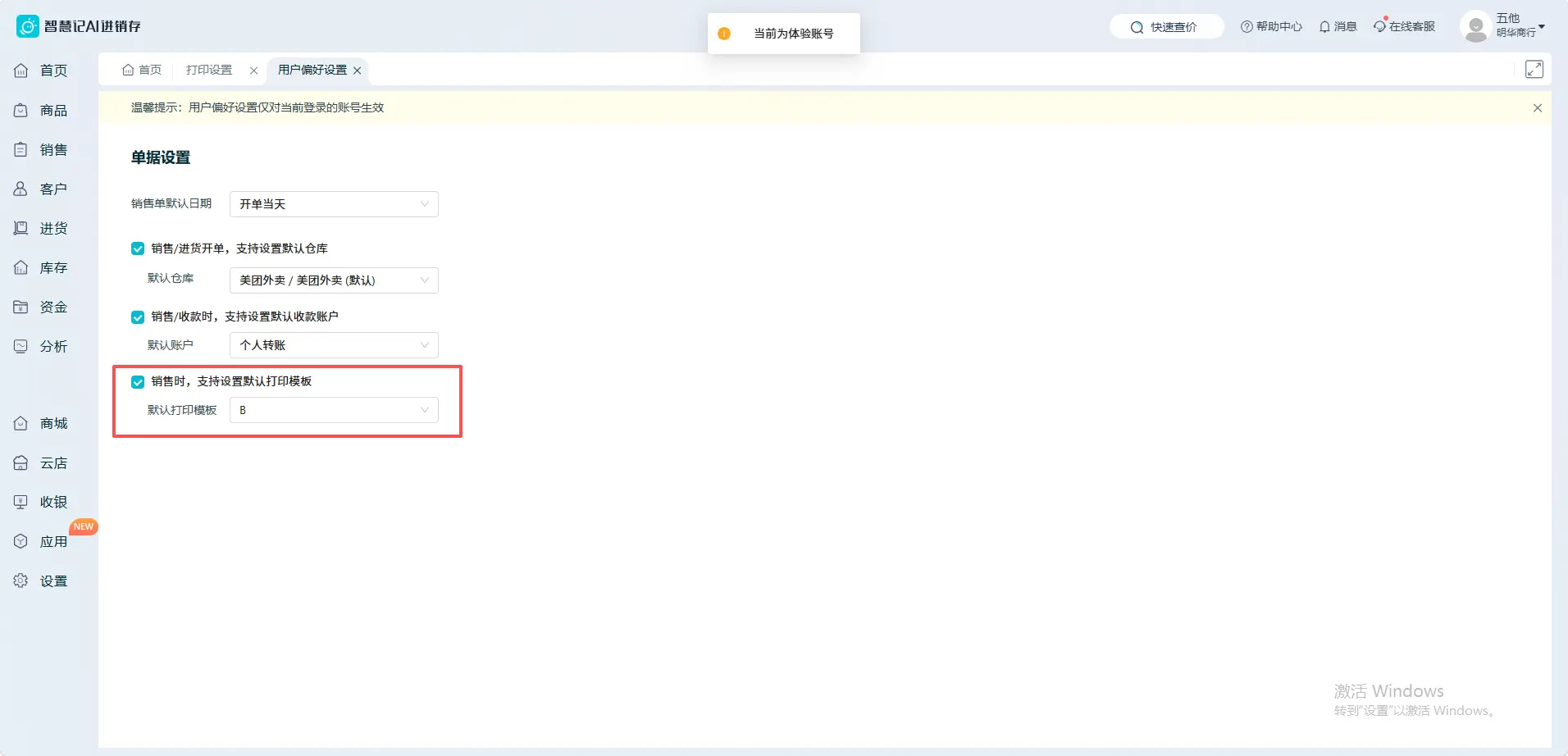The image size is (1568, 756).
Task: Select the 用户偏好设置 tab
Action: click(x=312, y=70)
